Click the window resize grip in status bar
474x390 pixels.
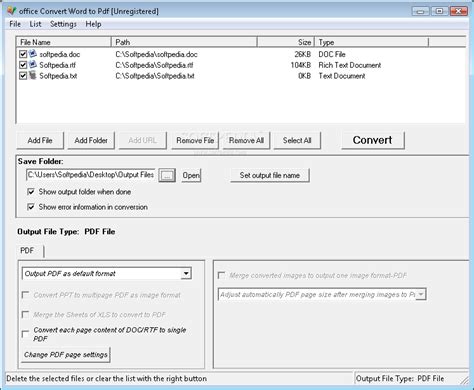464,380
